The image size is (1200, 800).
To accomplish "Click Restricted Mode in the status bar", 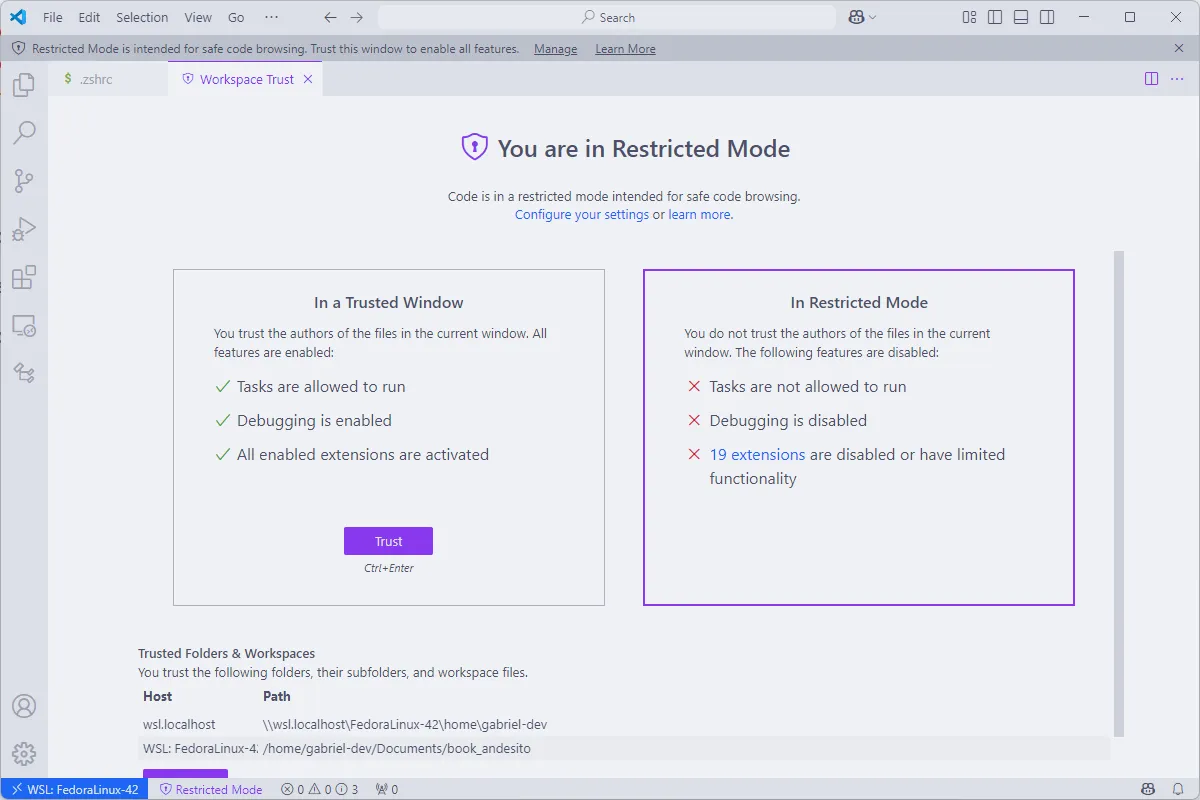I will pyautogui.click(x=210, y=789).
